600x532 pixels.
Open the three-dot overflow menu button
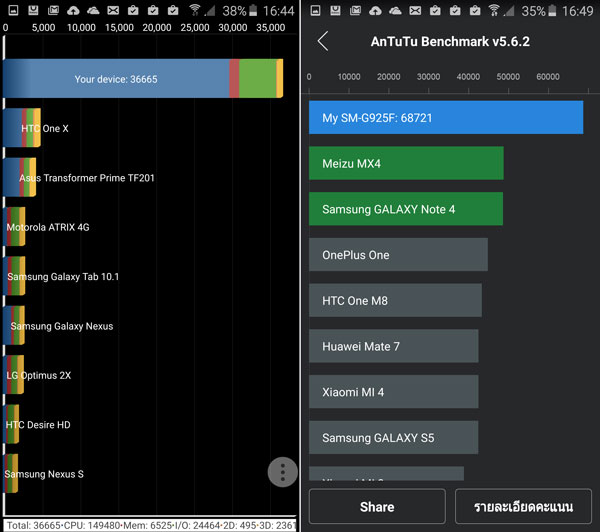click(x=283, y=472)
